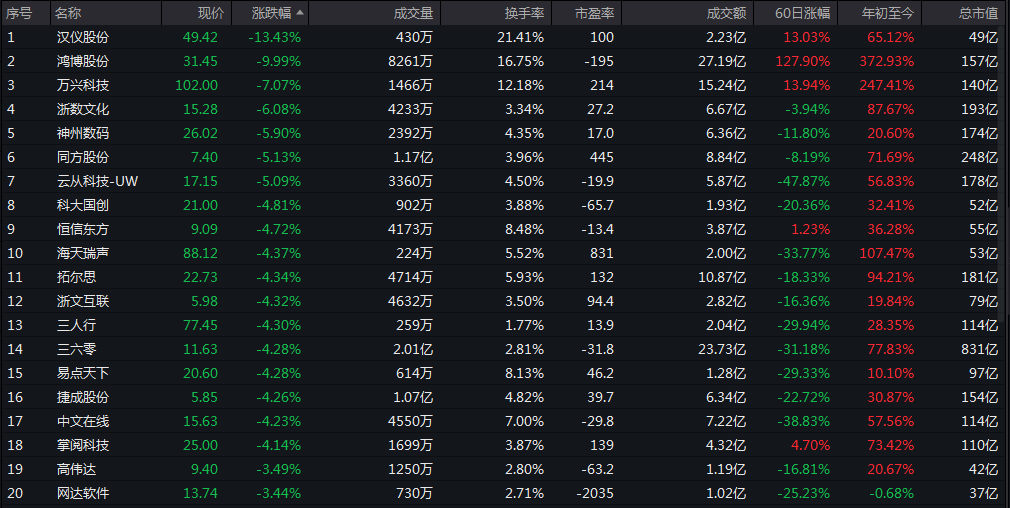Image resolution: width=1010 pixels, height=508 pixels.
Task: Click volume 8261万 for 鸿博股份
Action: [x=410, y=61]
